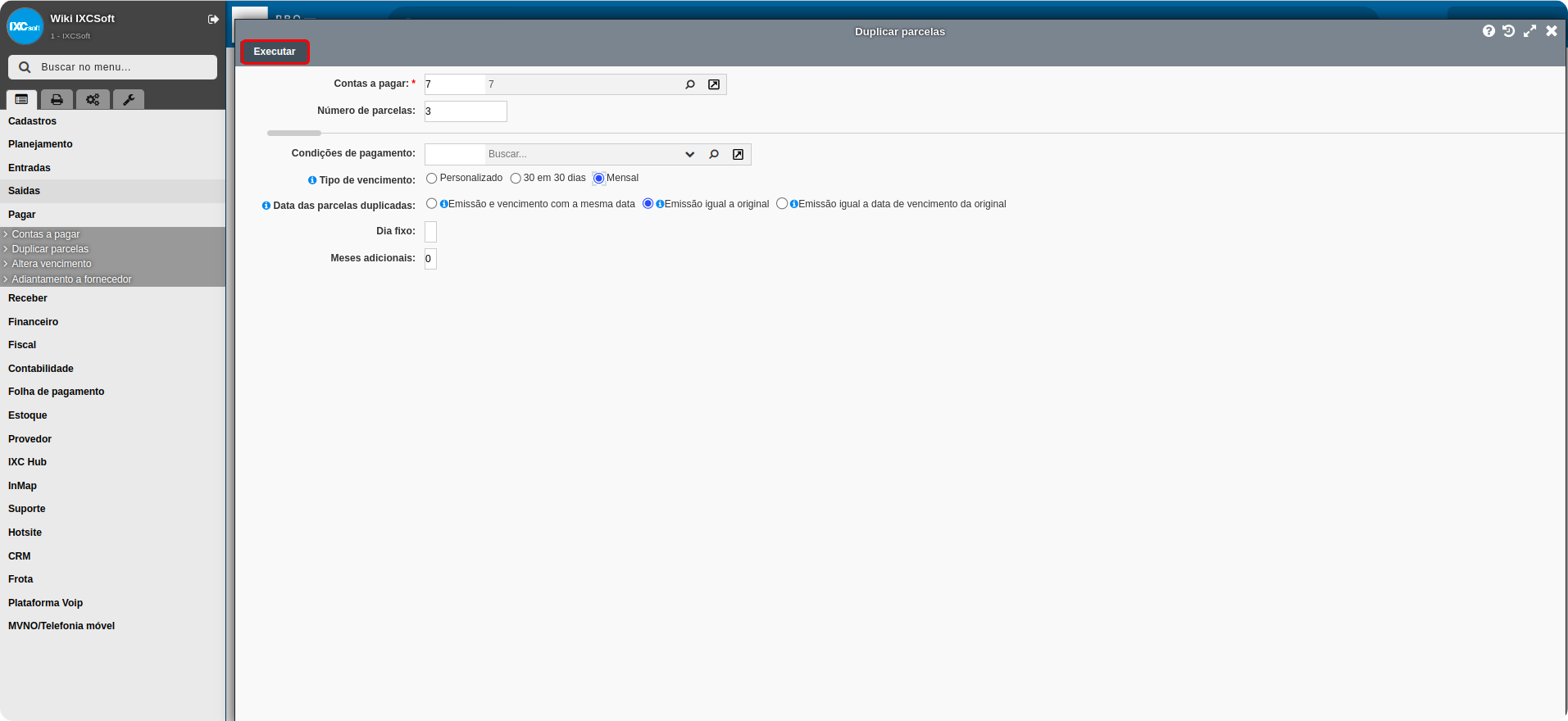Collapse the Pagar submenu

click(112, 215)
